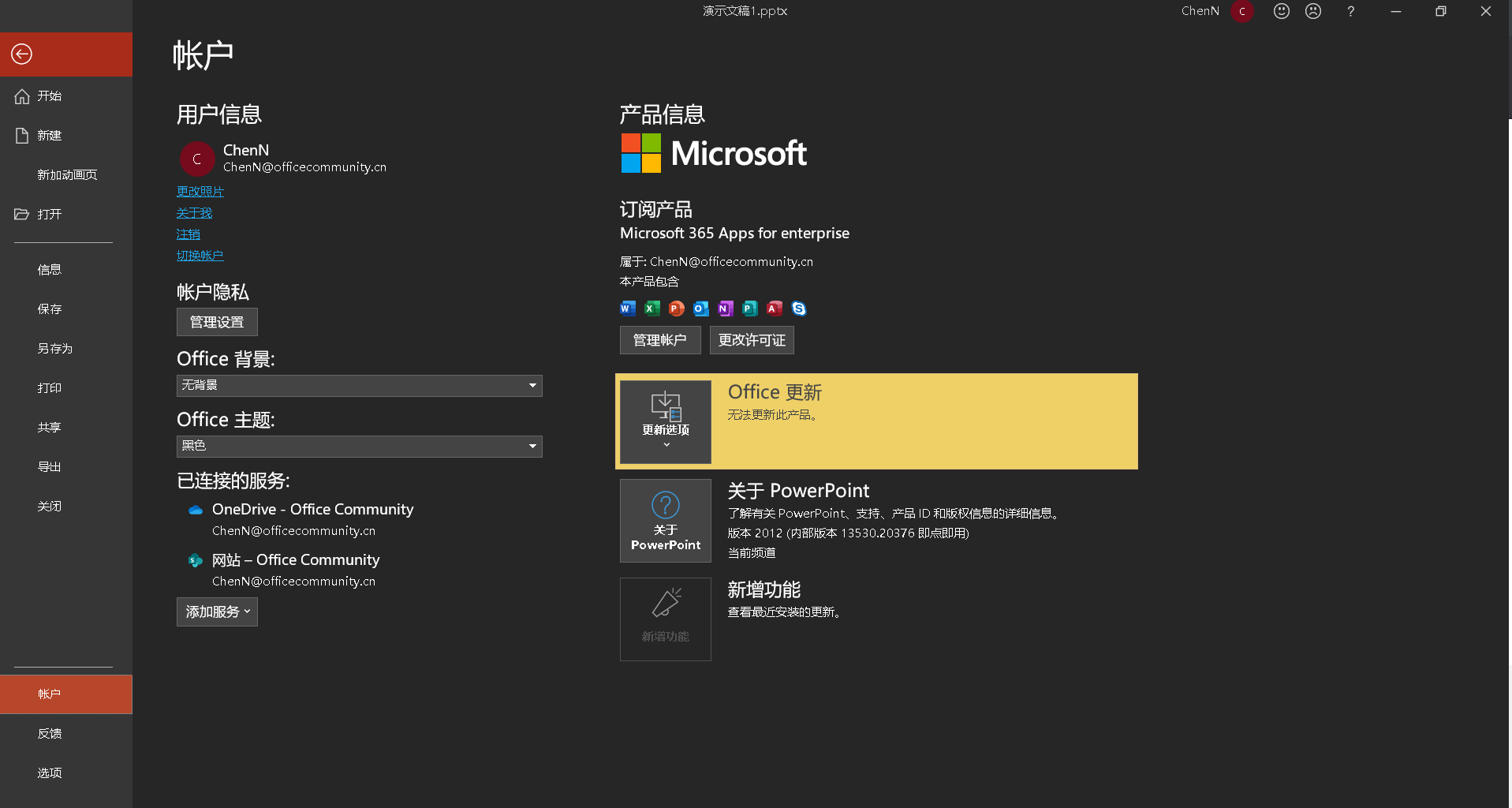Click the Microsoft 365 Apps for enterprise text

[x=734, y=234]
